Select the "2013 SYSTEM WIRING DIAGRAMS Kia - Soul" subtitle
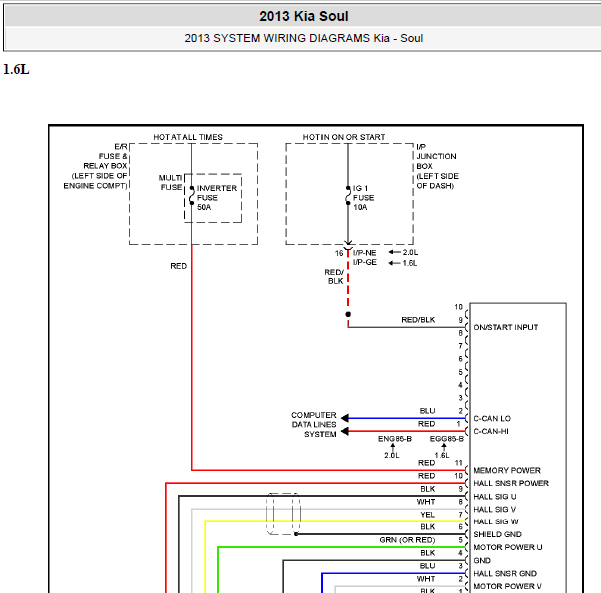601x593 pixels. 304,38
